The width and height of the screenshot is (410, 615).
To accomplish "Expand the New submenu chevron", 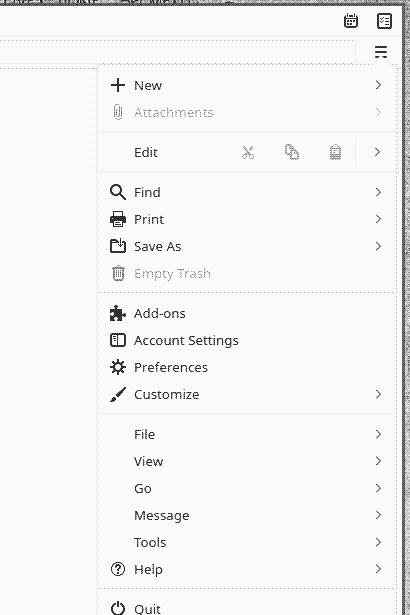I will coord(378,85).
